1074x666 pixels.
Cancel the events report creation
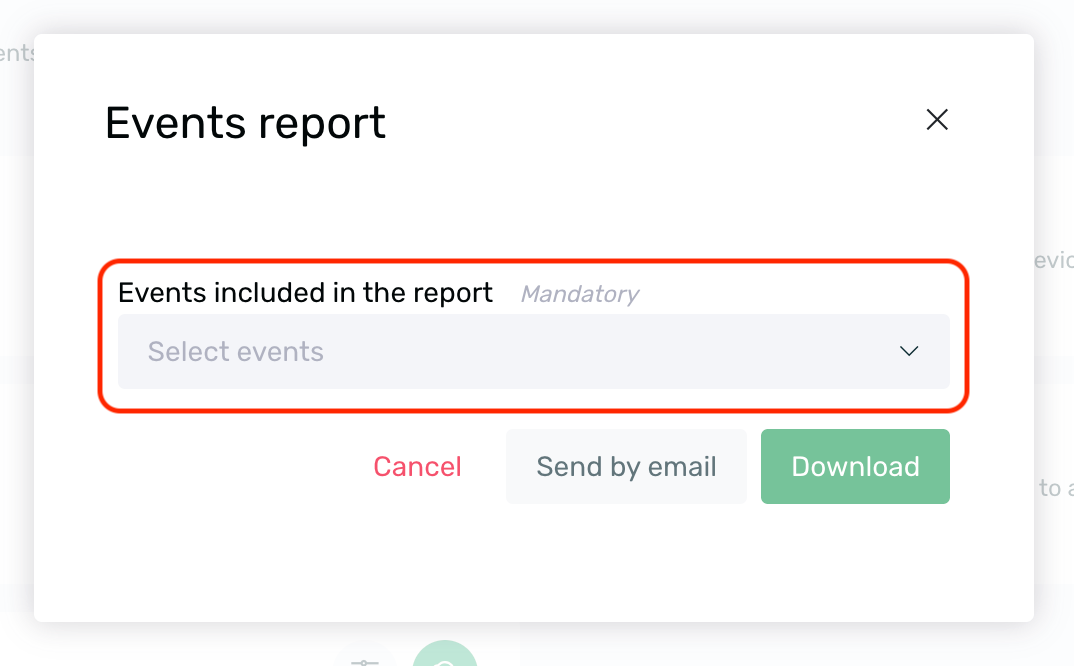[417, 466]
